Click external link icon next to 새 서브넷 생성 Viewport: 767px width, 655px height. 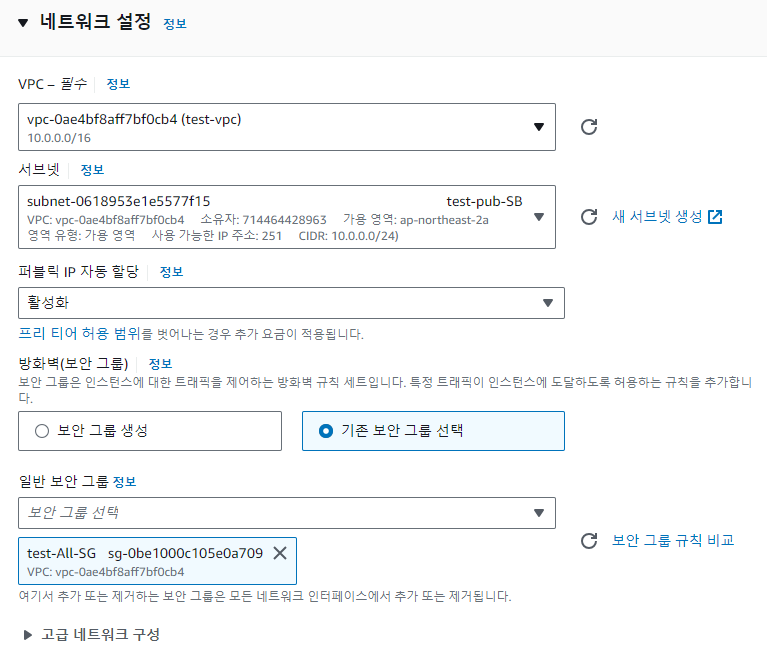pyautogui.click(x=715, y=217)
